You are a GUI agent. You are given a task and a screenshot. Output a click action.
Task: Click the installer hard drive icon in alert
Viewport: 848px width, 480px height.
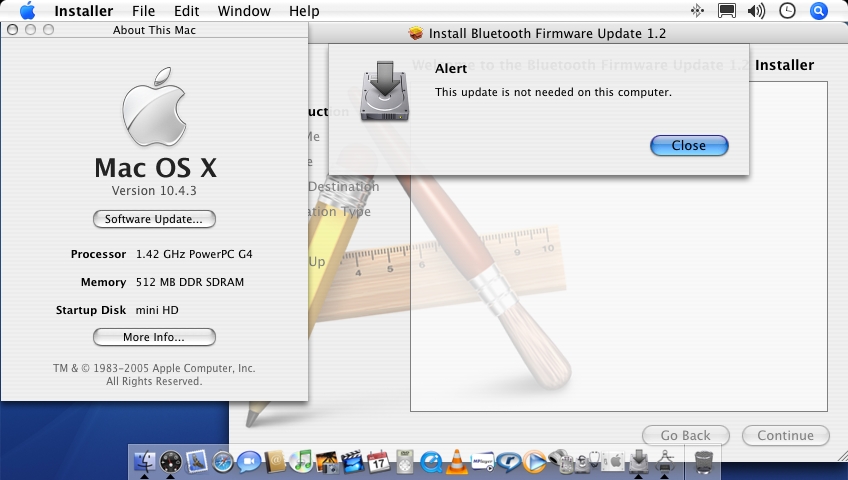coord(385,91)
